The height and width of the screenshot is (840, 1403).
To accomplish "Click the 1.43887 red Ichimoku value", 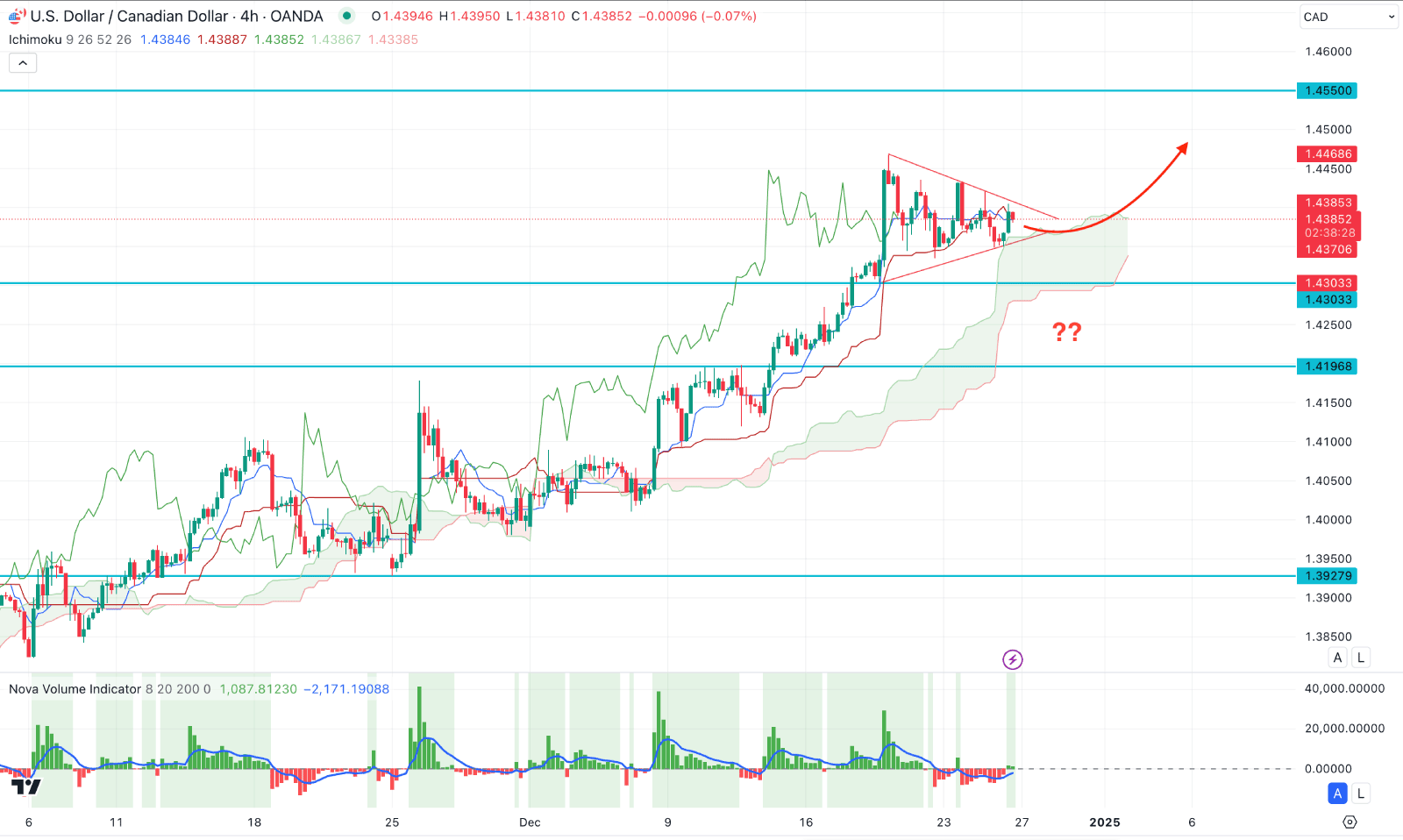I will coord(222,39).
